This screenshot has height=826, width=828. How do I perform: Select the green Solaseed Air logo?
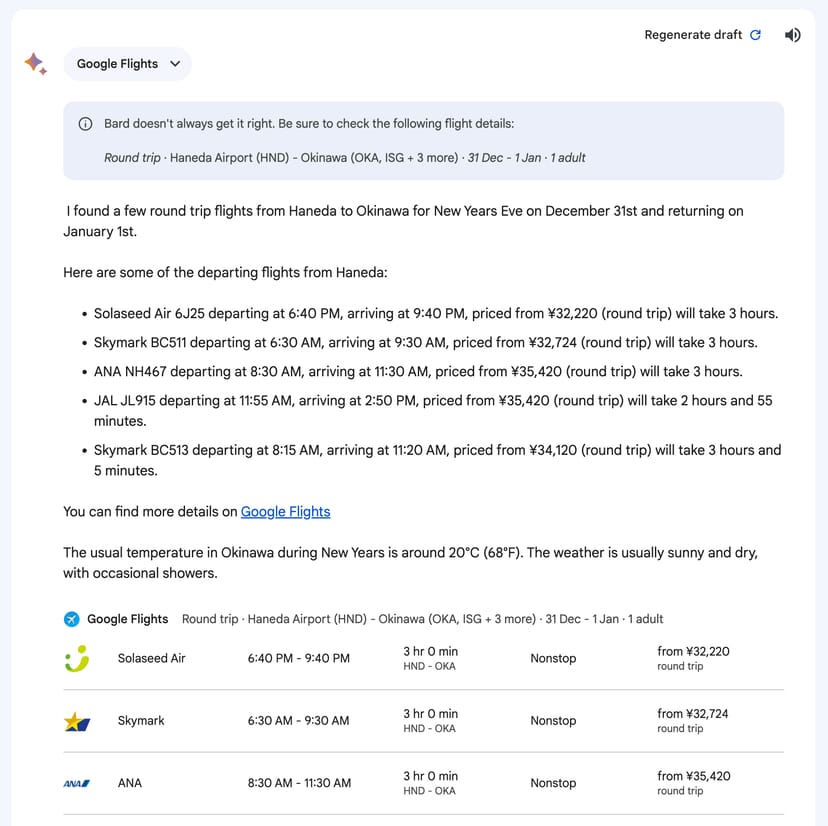click(76, 658)
